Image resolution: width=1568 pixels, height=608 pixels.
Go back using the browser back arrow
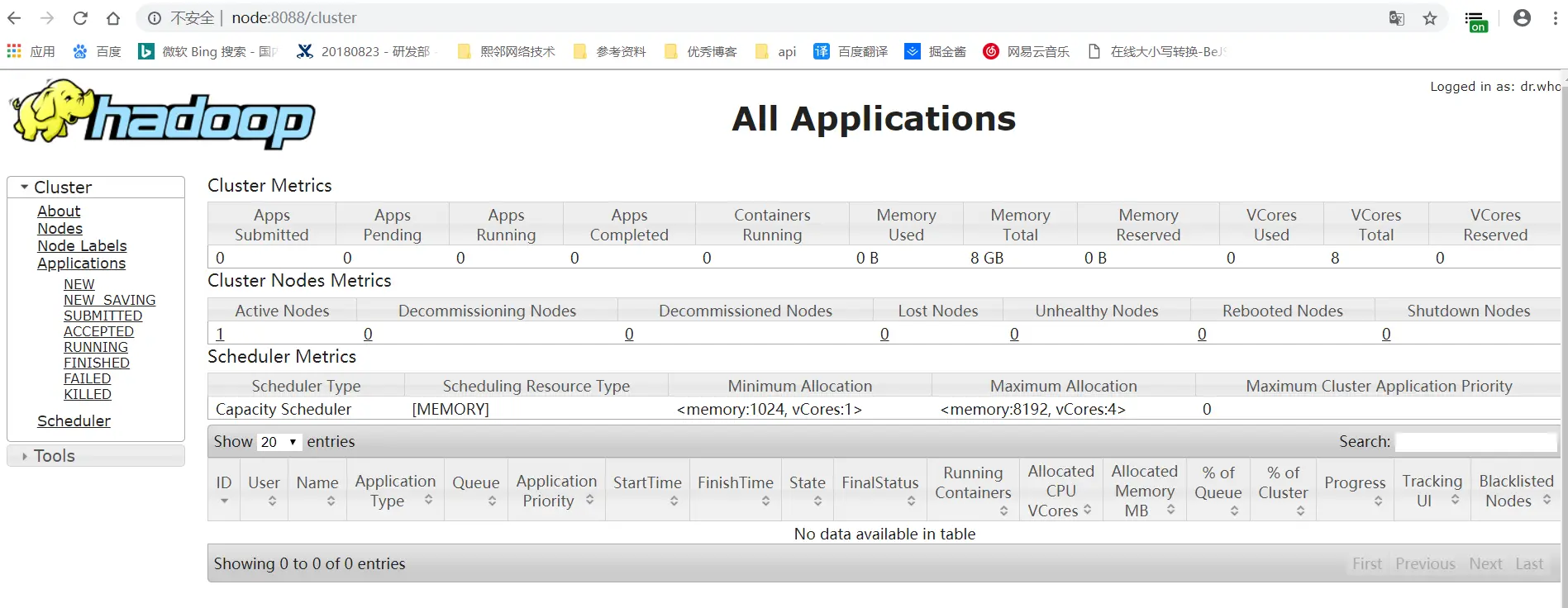pyautogui.click(x=14, y=18)
